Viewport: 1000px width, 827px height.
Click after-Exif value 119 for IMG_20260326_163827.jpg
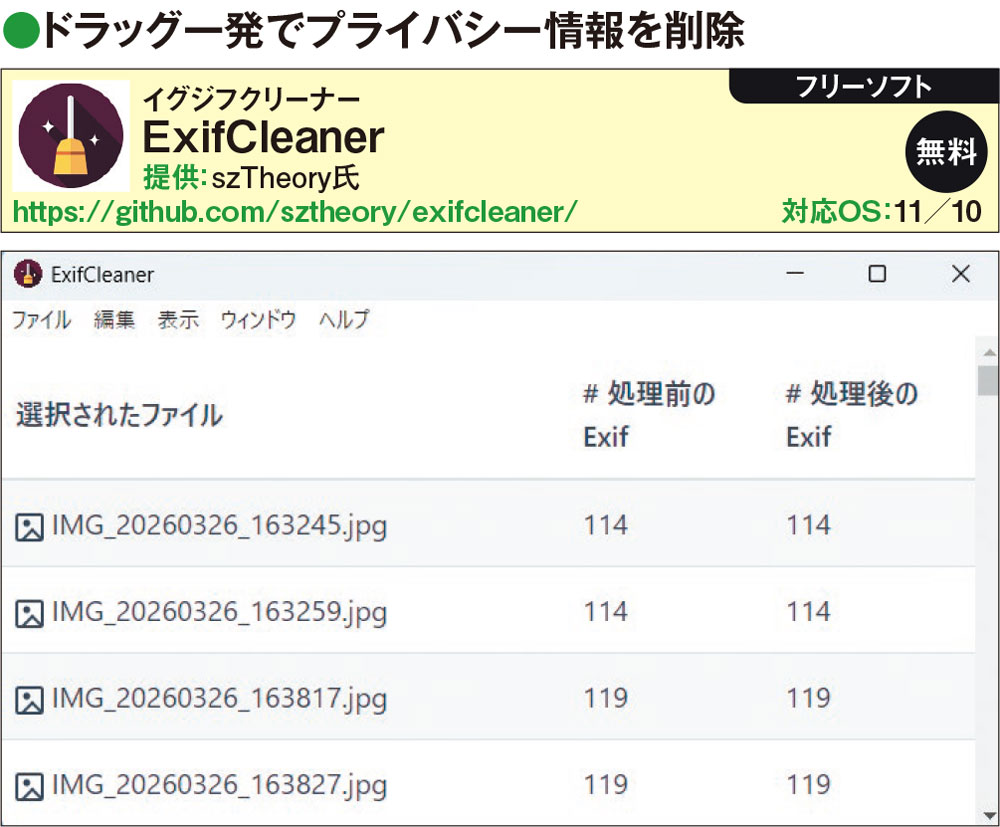pos(809,785)
